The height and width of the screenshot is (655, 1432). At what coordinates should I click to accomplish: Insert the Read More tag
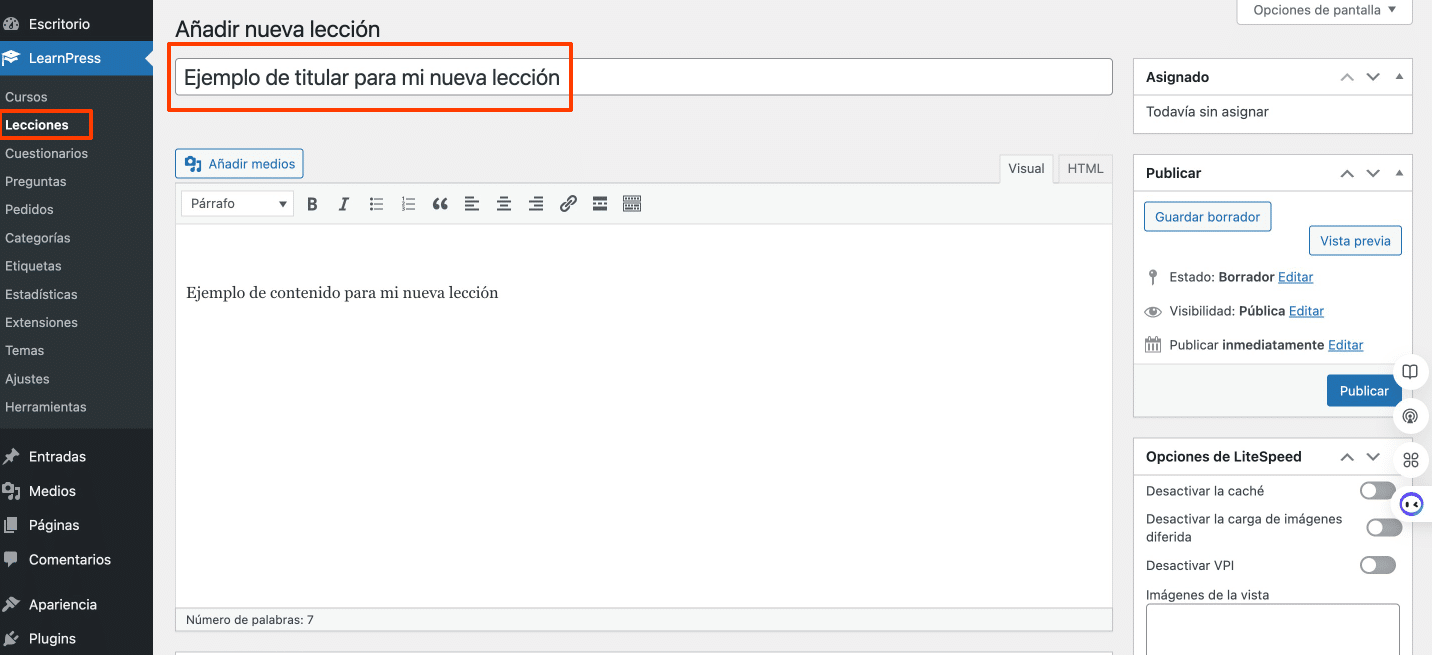(600, 204)
